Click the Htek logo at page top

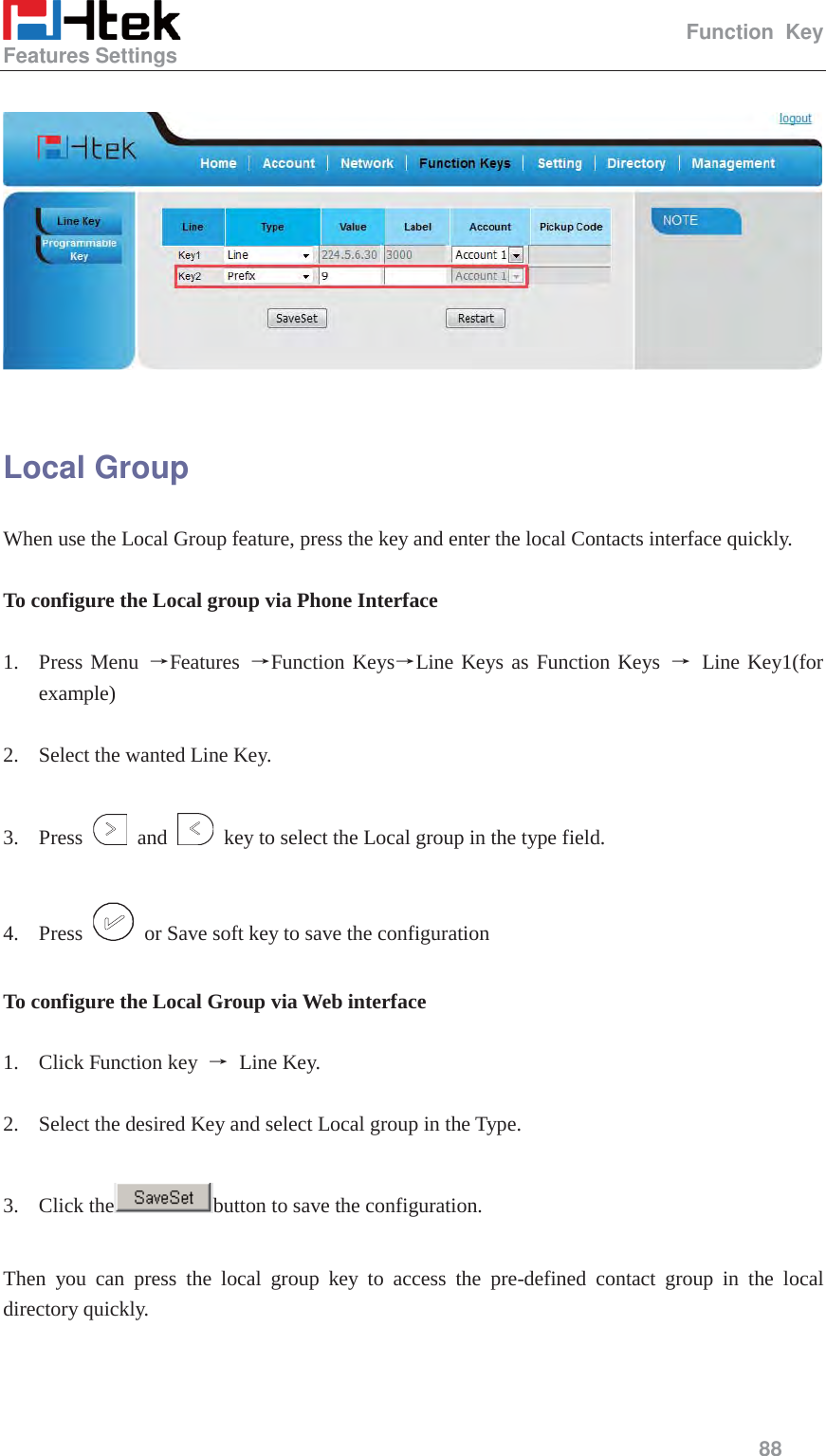point(92,24)
